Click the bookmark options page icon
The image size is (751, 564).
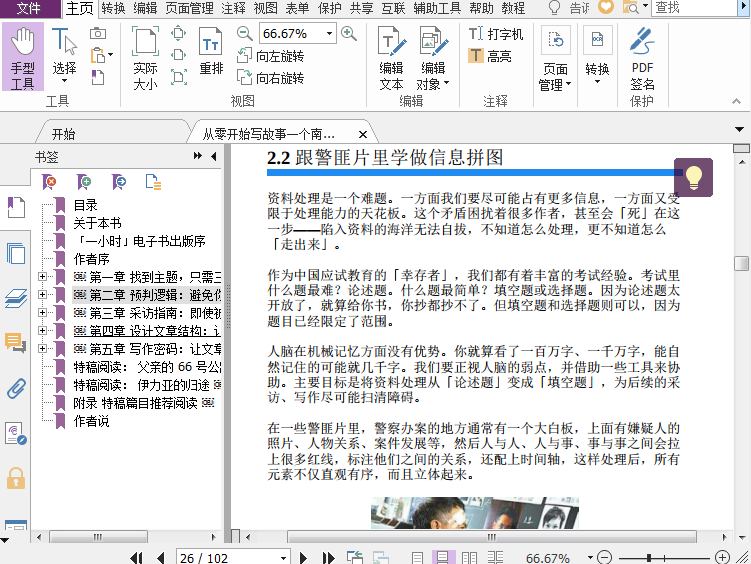click(153, 182)
